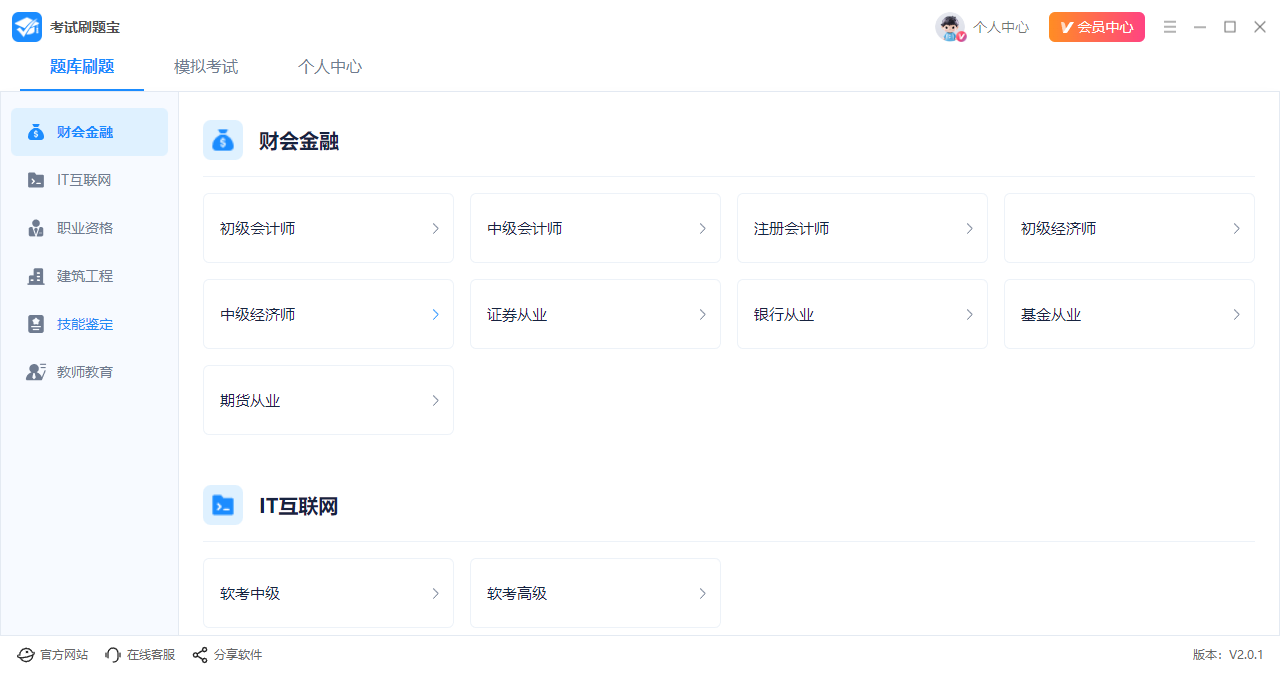The height and width of the screenshot is (674, 1280).
Task: Click the 技能鉴定 badge icon in sidebar
Action: tap(36, 324)
